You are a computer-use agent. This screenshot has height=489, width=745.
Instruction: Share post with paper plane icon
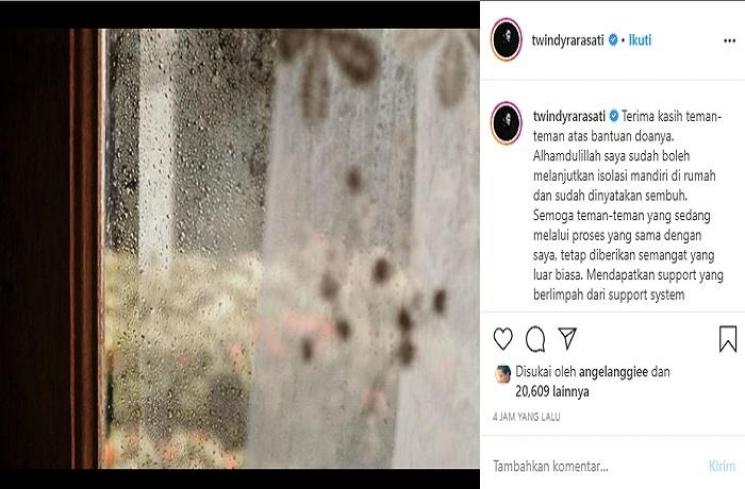pos(567,337)
